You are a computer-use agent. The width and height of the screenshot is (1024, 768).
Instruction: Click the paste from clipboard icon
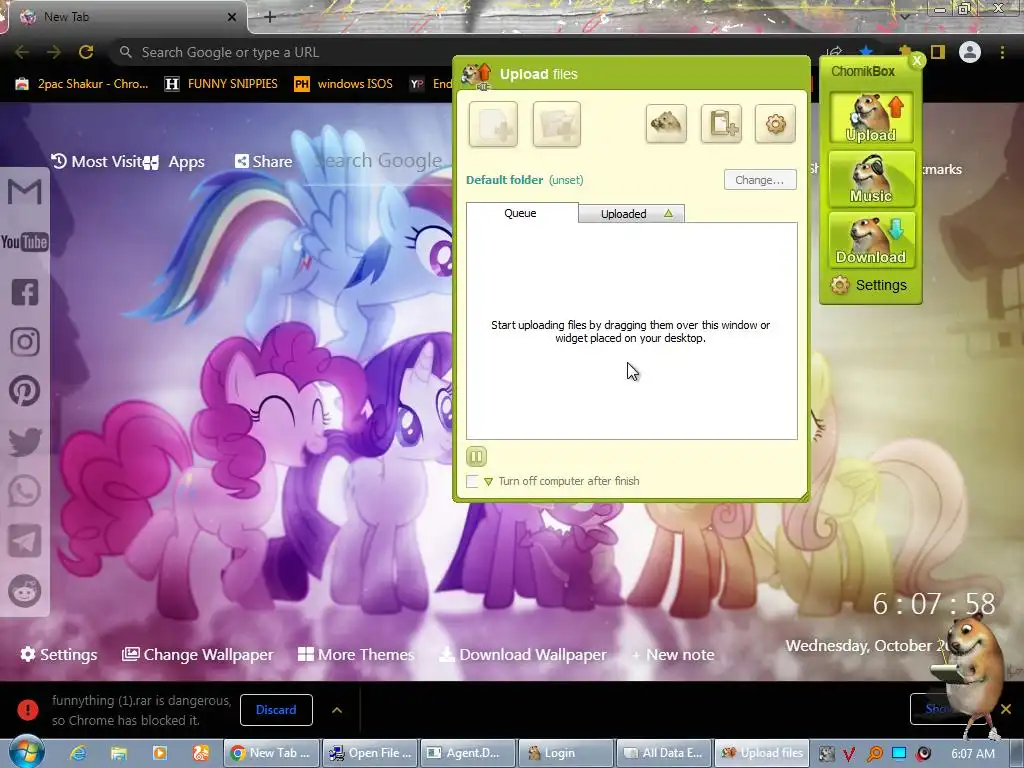(x=721, y=123)
